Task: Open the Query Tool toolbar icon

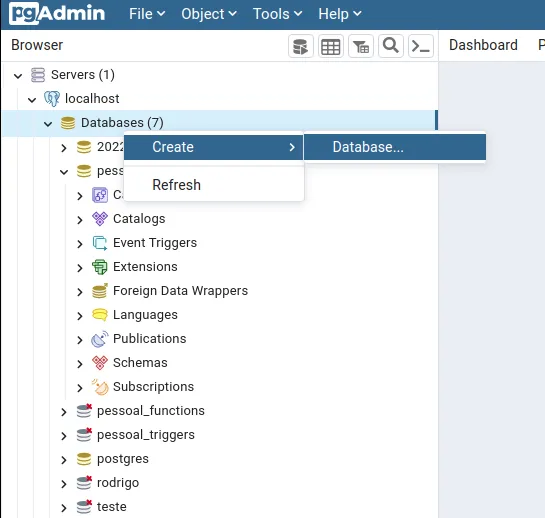Action: pos(301,46)
